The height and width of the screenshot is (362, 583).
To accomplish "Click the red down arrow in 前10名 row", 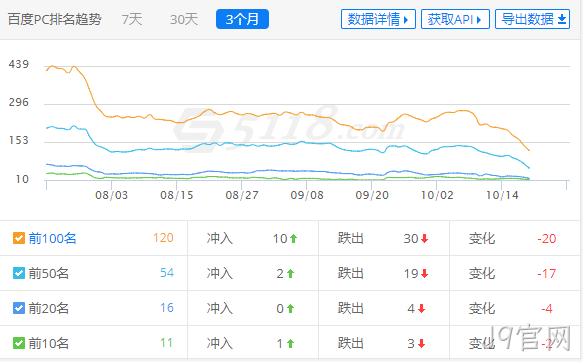I will coord(421,343).
